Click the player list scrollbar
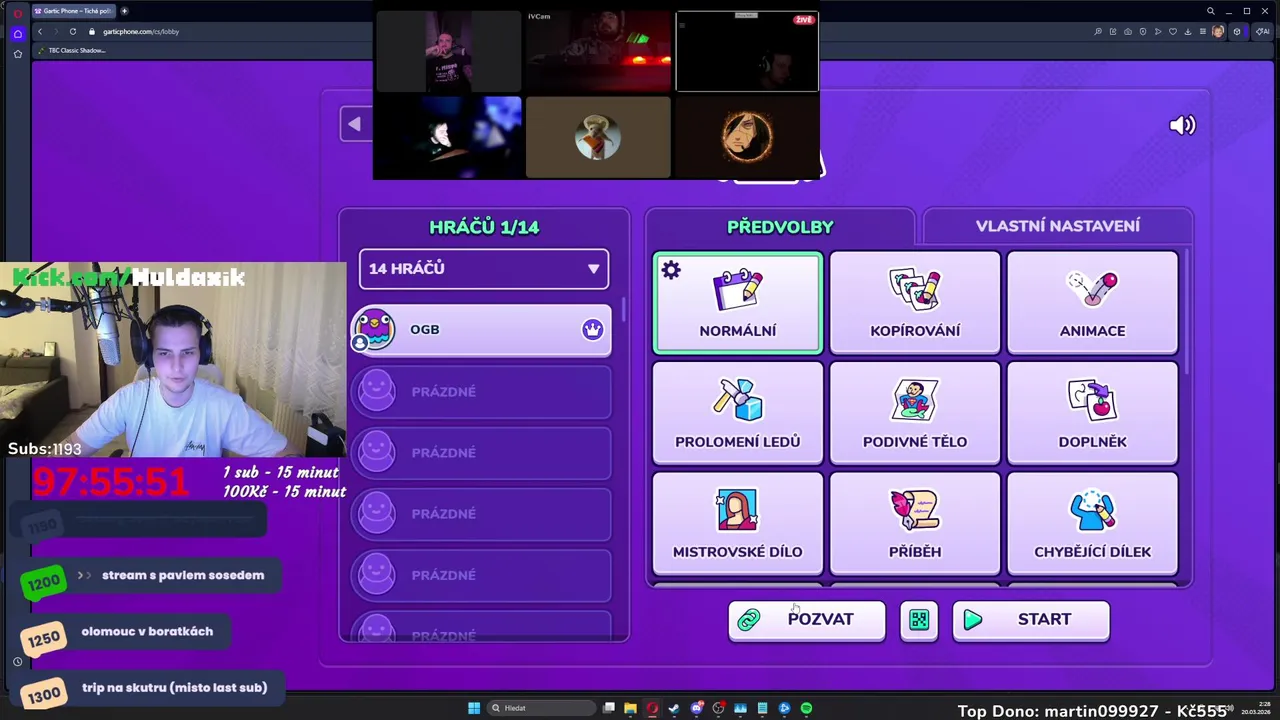 (623, 310)
